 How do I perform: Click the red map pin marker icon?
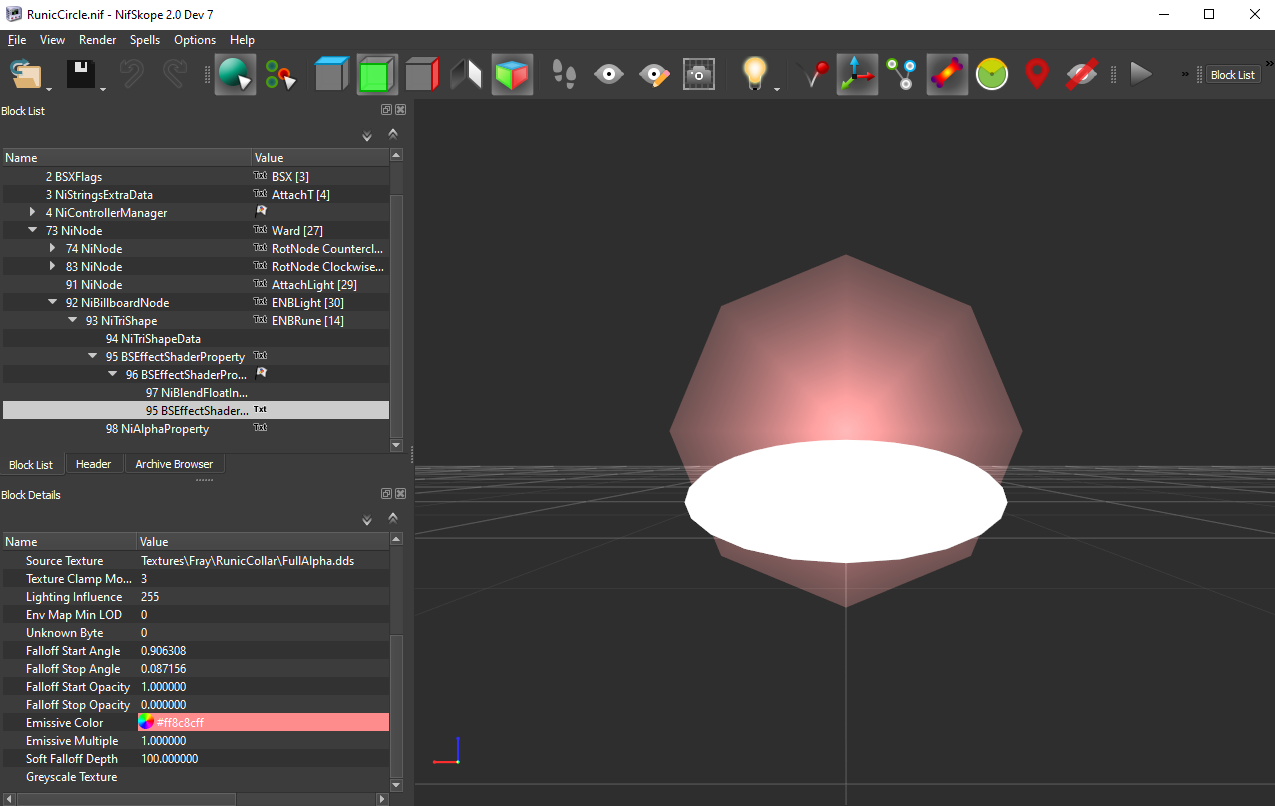(1037, 75)
